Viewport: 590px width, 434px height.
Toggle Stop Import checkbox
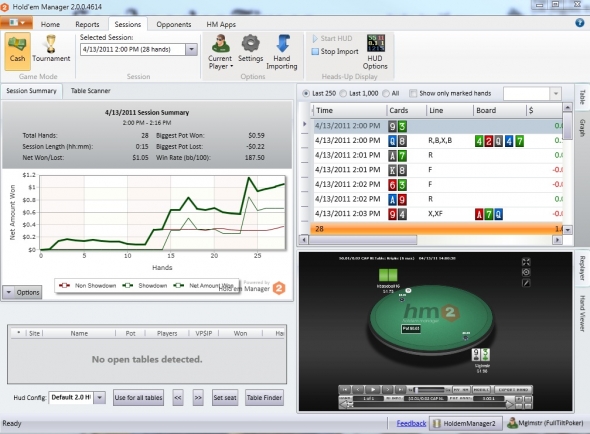tap(315, 52)
